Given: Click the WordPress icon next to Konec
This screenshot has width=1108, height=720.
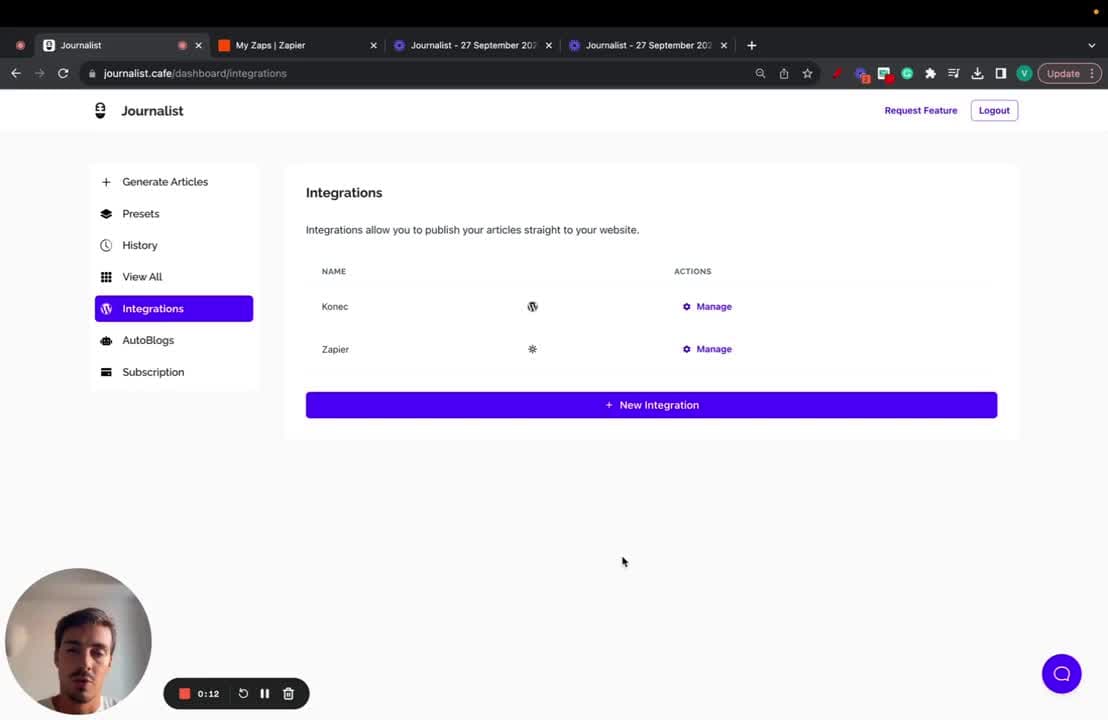Looking at the screenshot, I should click(532, 306).
